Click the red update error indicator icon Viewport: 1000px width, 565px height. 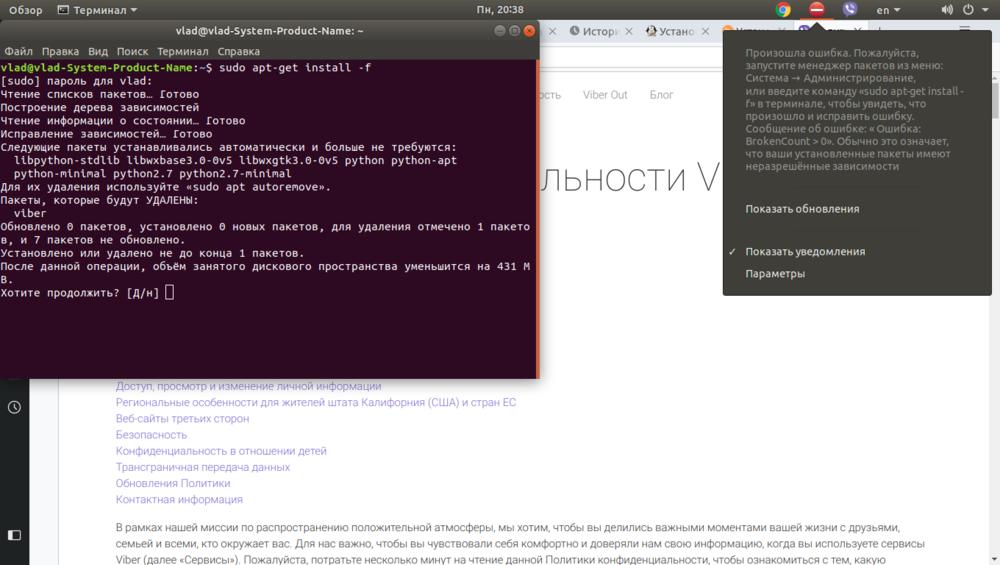click(816, 10)
